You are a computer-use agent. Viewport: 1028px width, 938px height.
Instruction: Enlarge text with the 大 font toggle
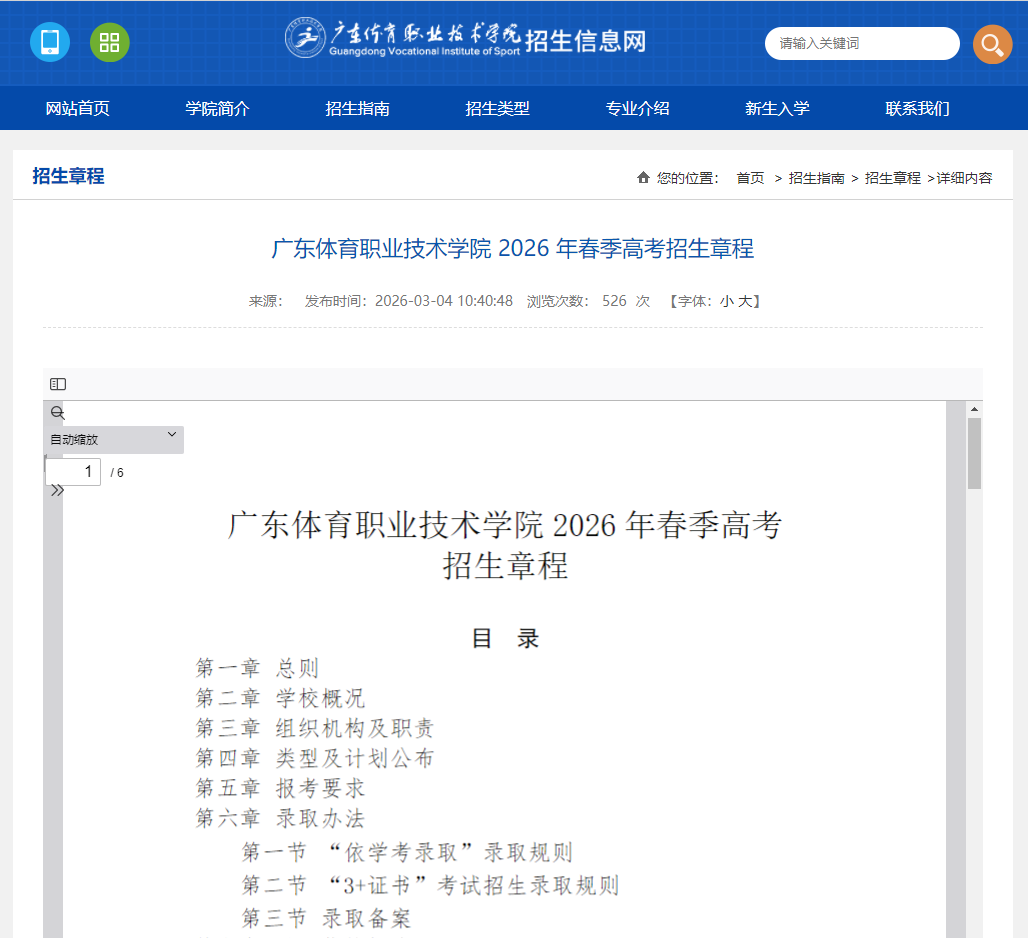(744, 300)
